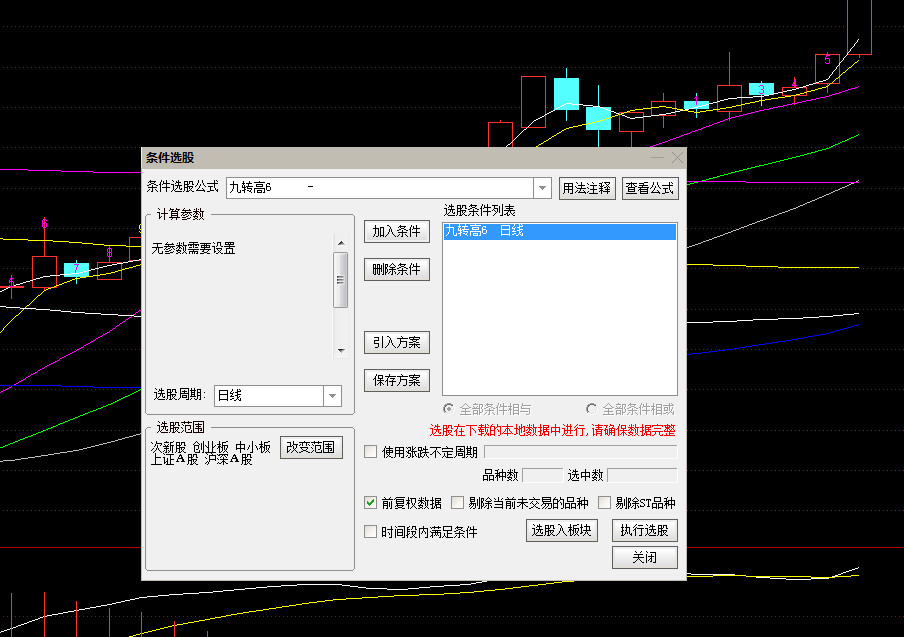Expand the 条件选股公式 dropdown arrow
The width and height of the screenshot is (904, 637).
[543, 188]
